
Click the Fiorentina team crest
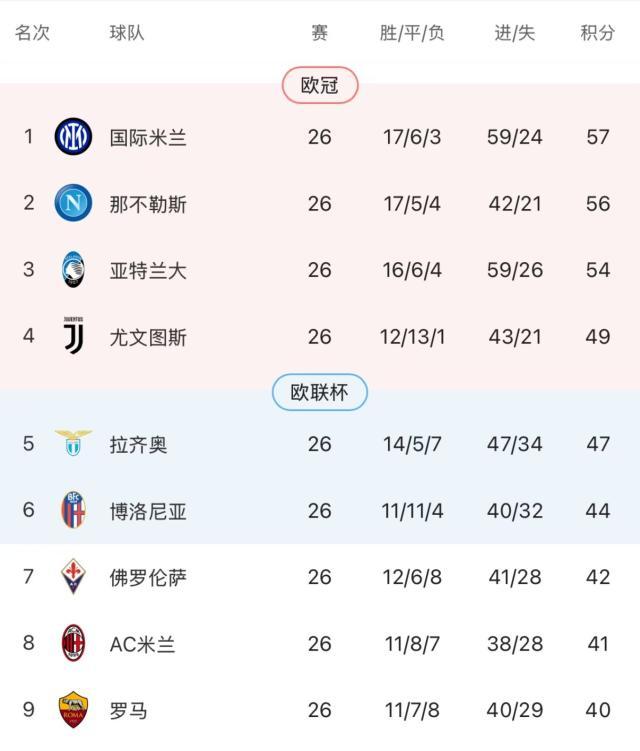point(73,577)
